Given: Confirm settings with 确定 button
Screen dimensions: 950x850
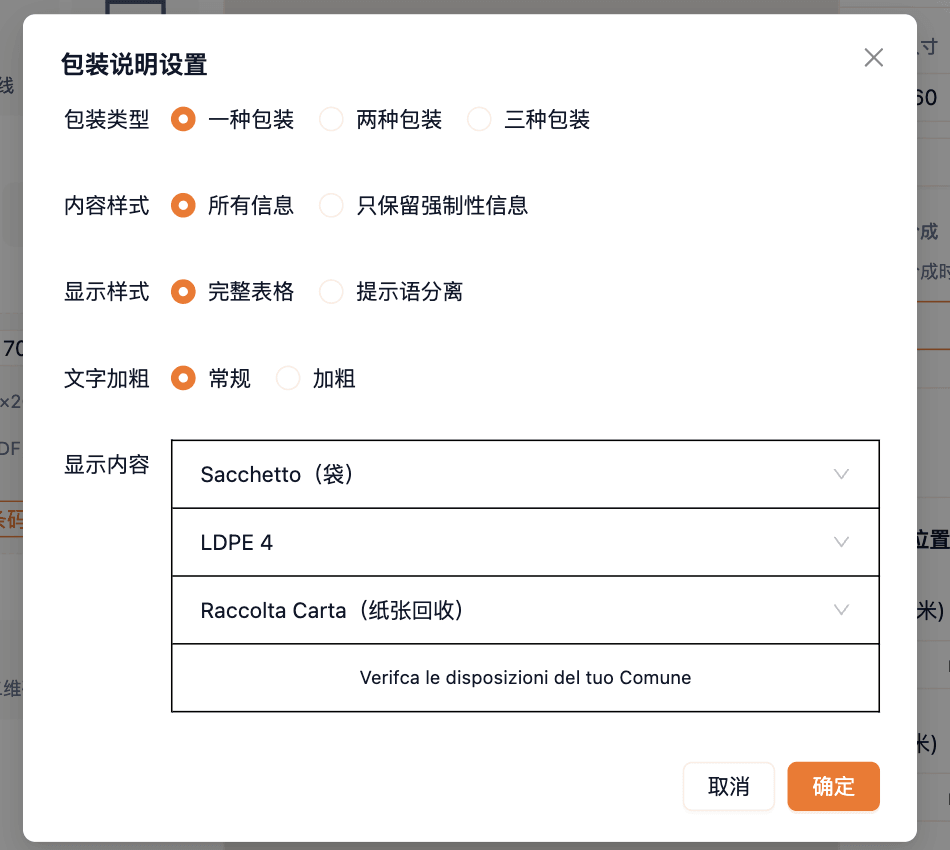Looking at the screenshot, I should tap(833, 786).
